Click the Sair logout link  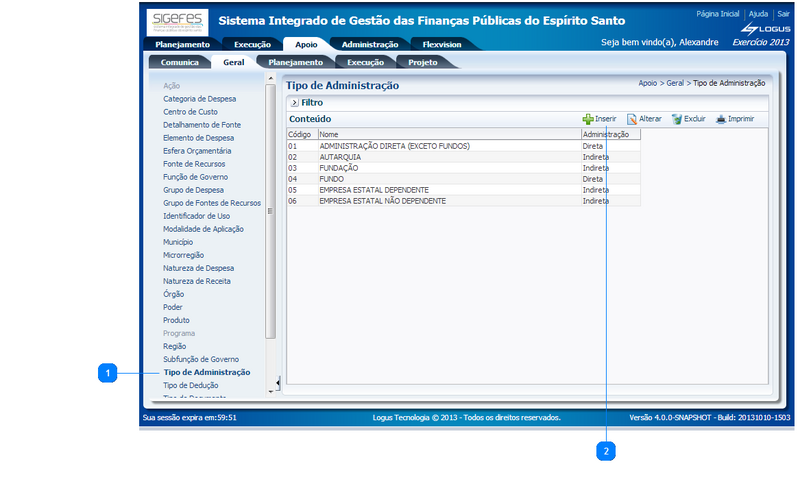pyautogui.click(x=783, y=14)
